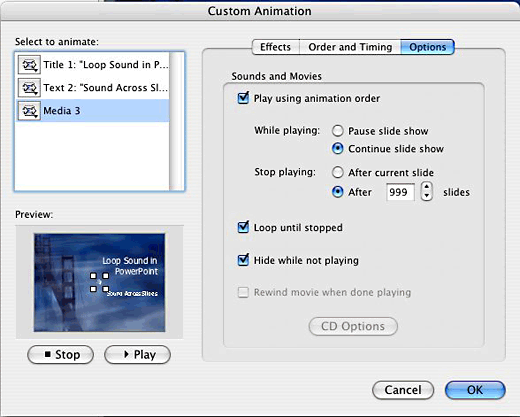Screen dimensions: 520x417
Task: Click the slides count field showing 999
Action: pyautogui.click(x=400, y=192)
